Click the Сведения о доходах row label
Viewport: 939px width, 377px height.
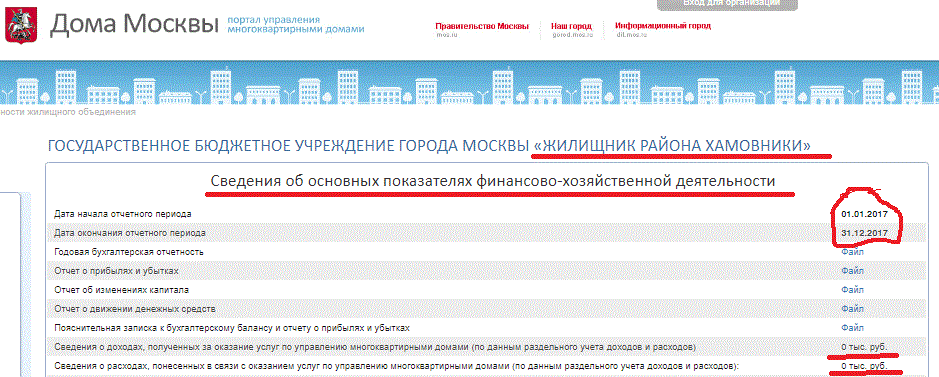click(x=375, y=347)
